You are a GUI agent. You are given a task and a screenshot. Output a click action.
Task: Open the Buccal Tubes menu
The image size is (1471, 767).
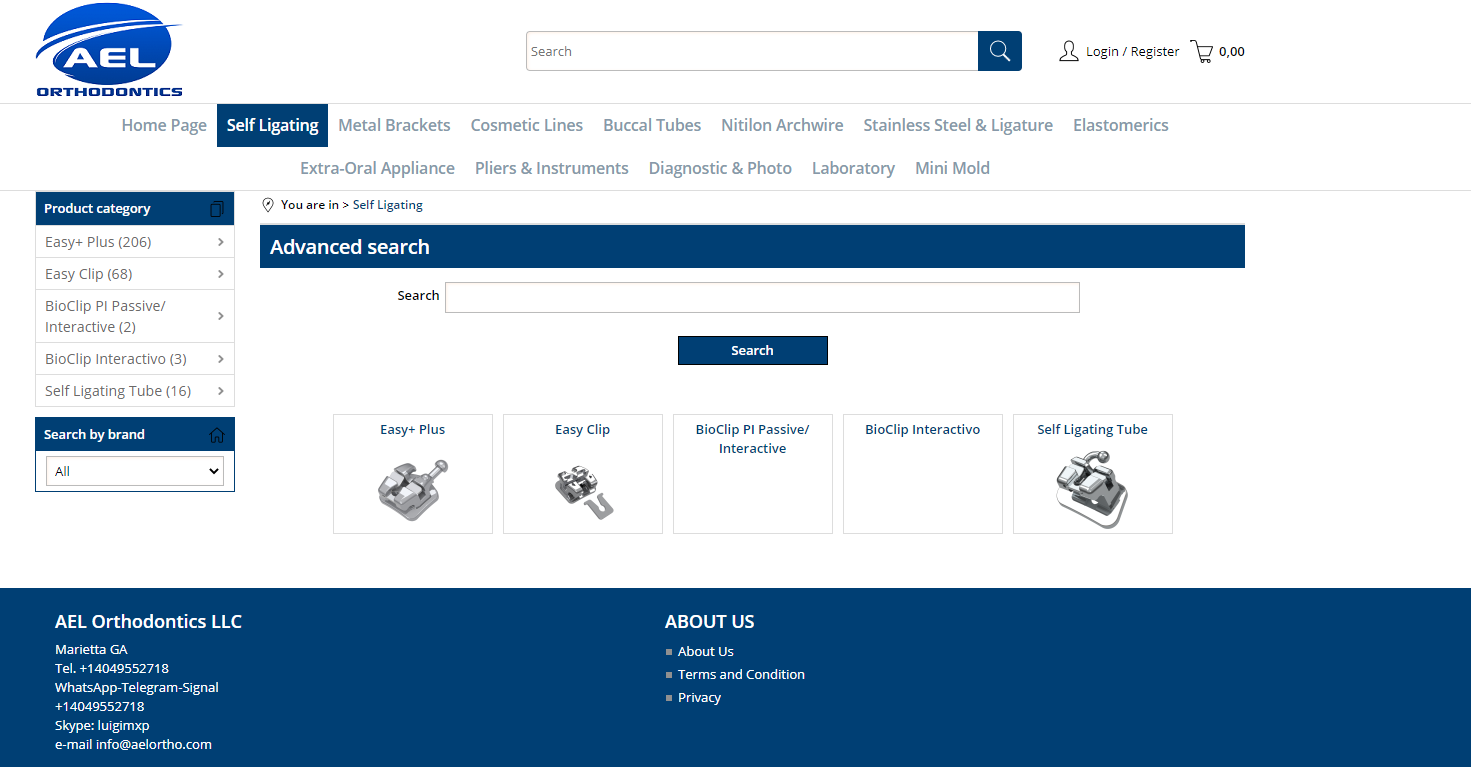tap(652, 125)
